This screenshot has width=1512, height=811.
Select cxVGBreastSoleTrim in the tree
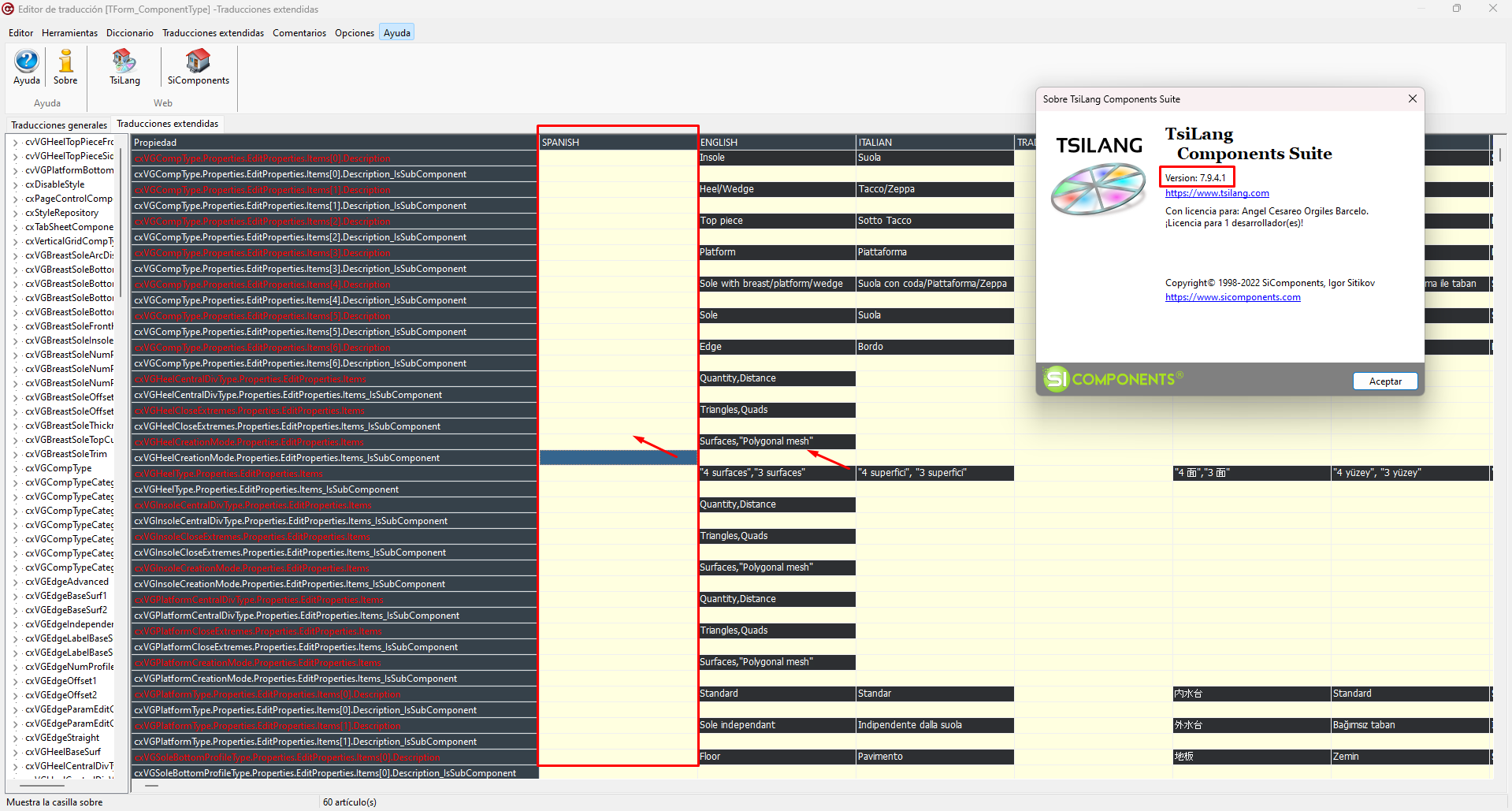(x=65, y=454)
